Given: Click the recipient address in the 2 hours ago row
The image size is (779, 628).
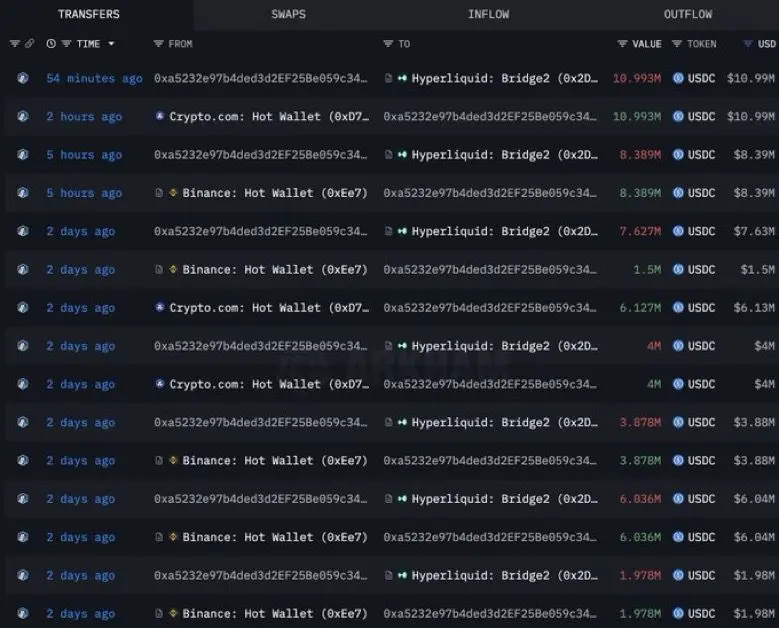Looking at the screenshot, I should (490, 116).
